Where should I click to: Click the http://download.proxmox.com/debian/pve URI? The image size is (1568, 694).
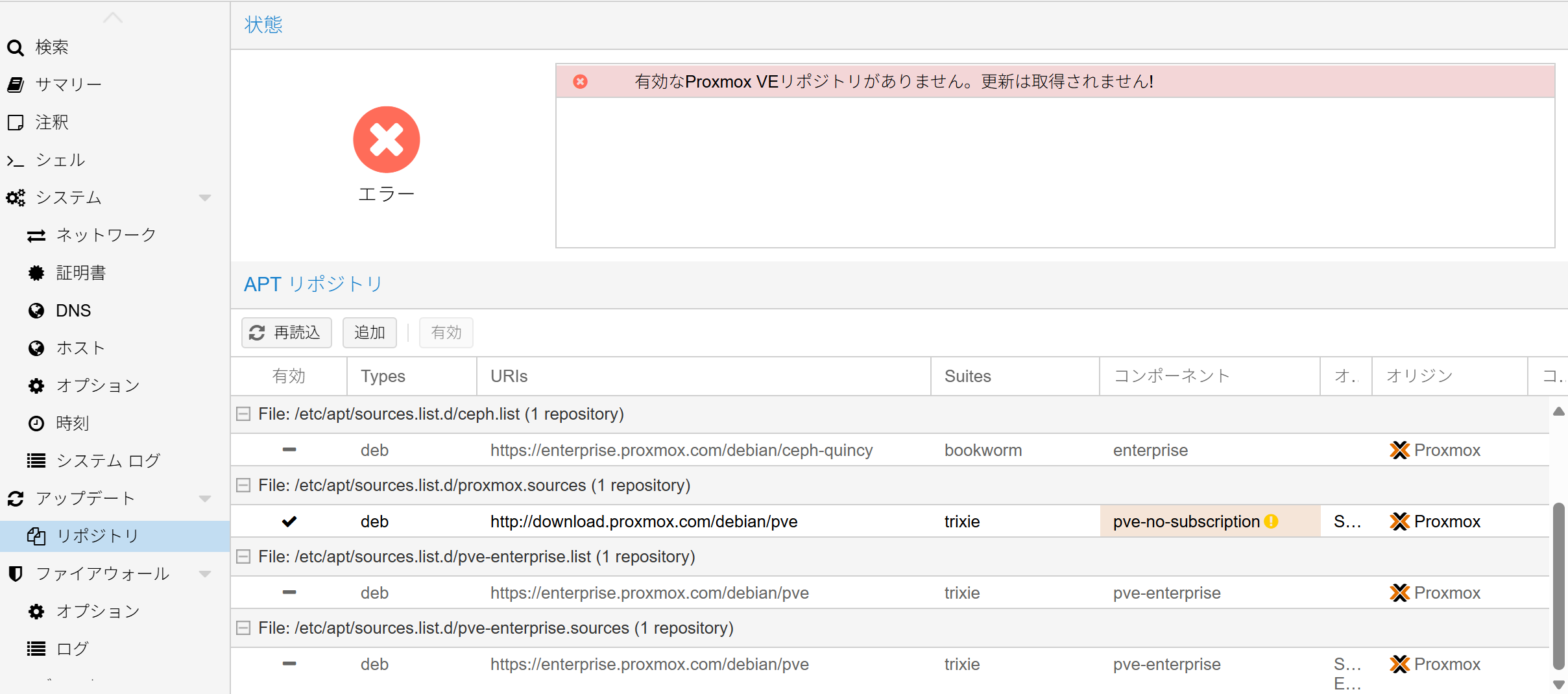coord(644,521)
